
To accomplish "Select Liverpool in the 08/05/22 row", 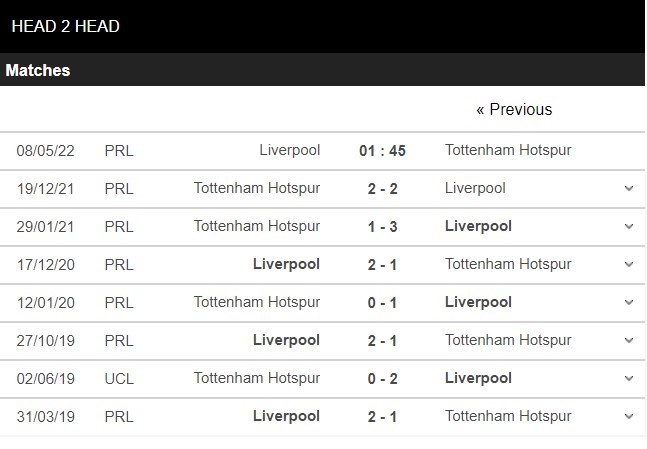I will [289, 150].
